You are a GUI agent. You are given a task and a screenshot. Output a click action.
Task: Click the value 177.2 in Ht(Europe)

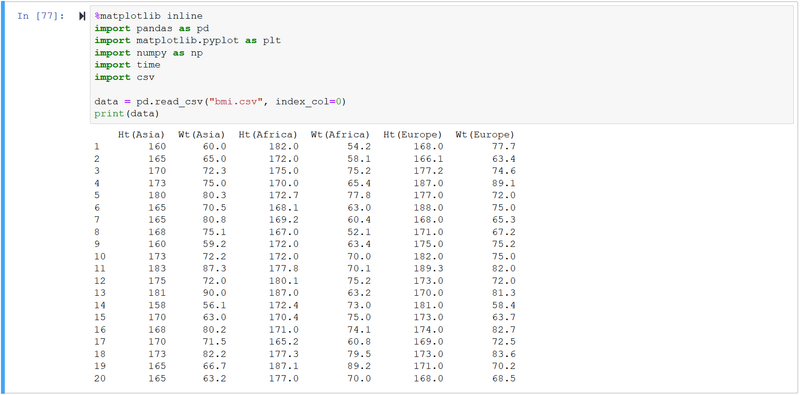(x=428, y=170)
